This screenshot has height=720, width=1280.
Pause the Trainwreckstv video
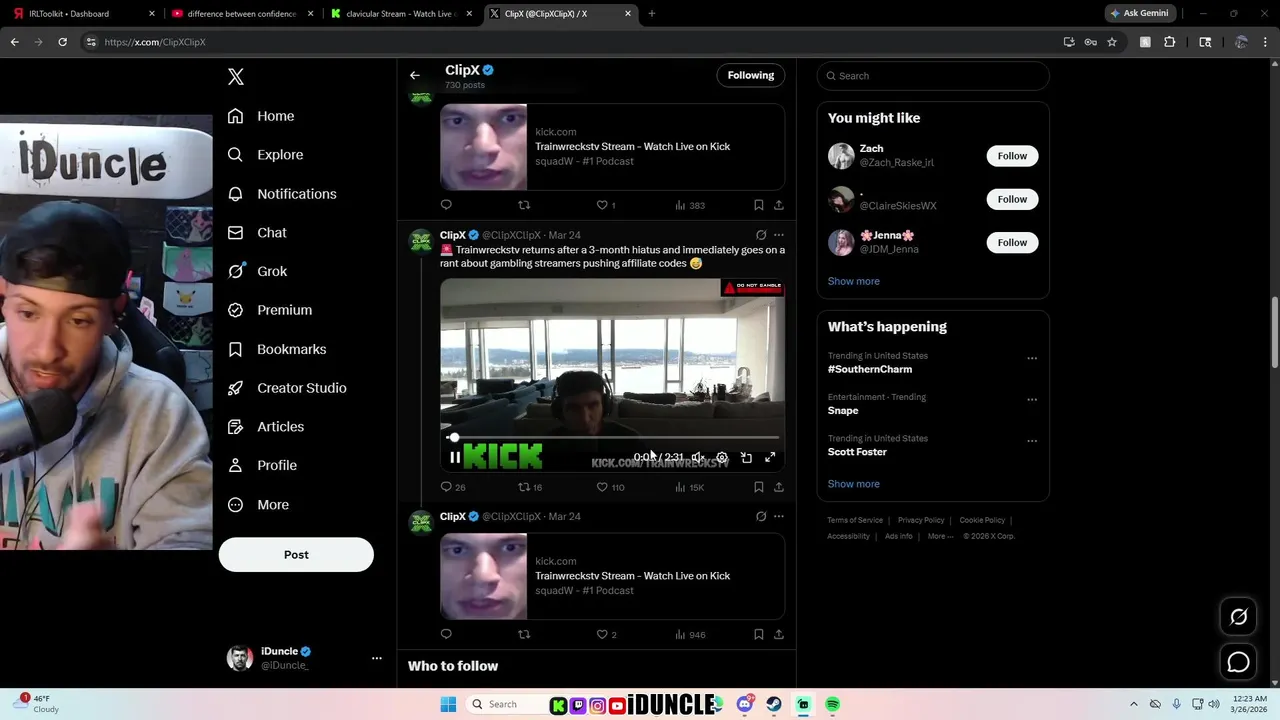pyautogui.click(x=455, y=458)
